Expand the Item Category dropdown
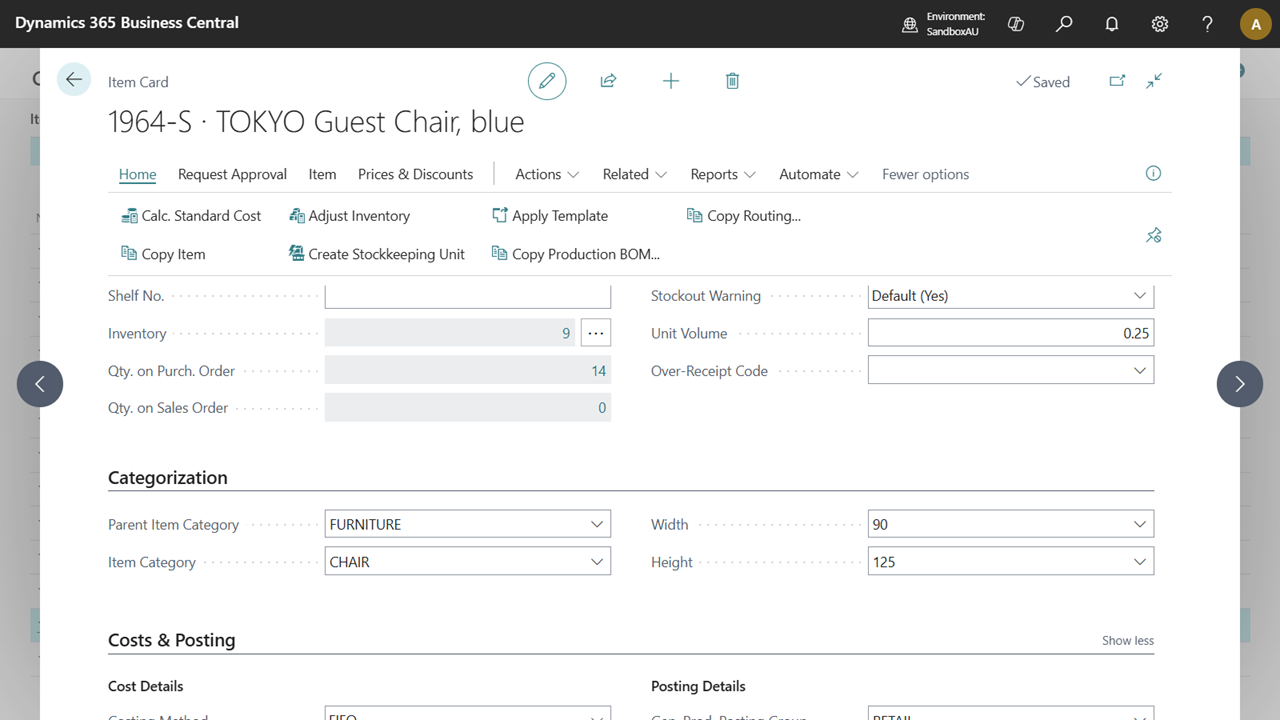 pyautogui.click(x=597, y=562)
